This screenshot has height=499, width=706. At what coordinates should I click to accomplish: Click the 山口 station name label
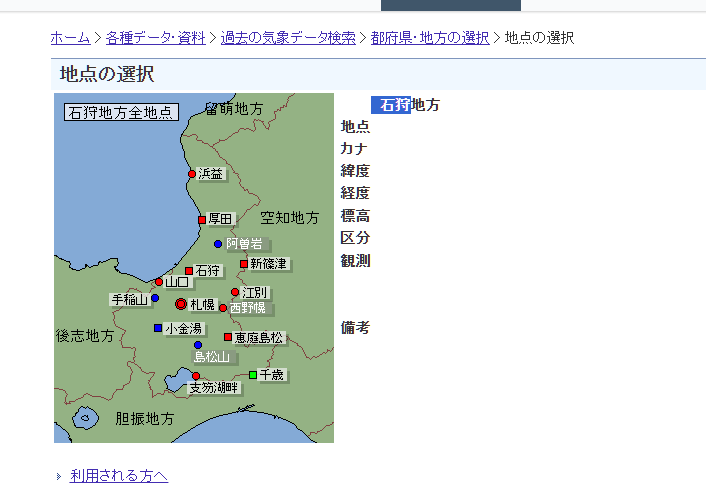(177, 282)
